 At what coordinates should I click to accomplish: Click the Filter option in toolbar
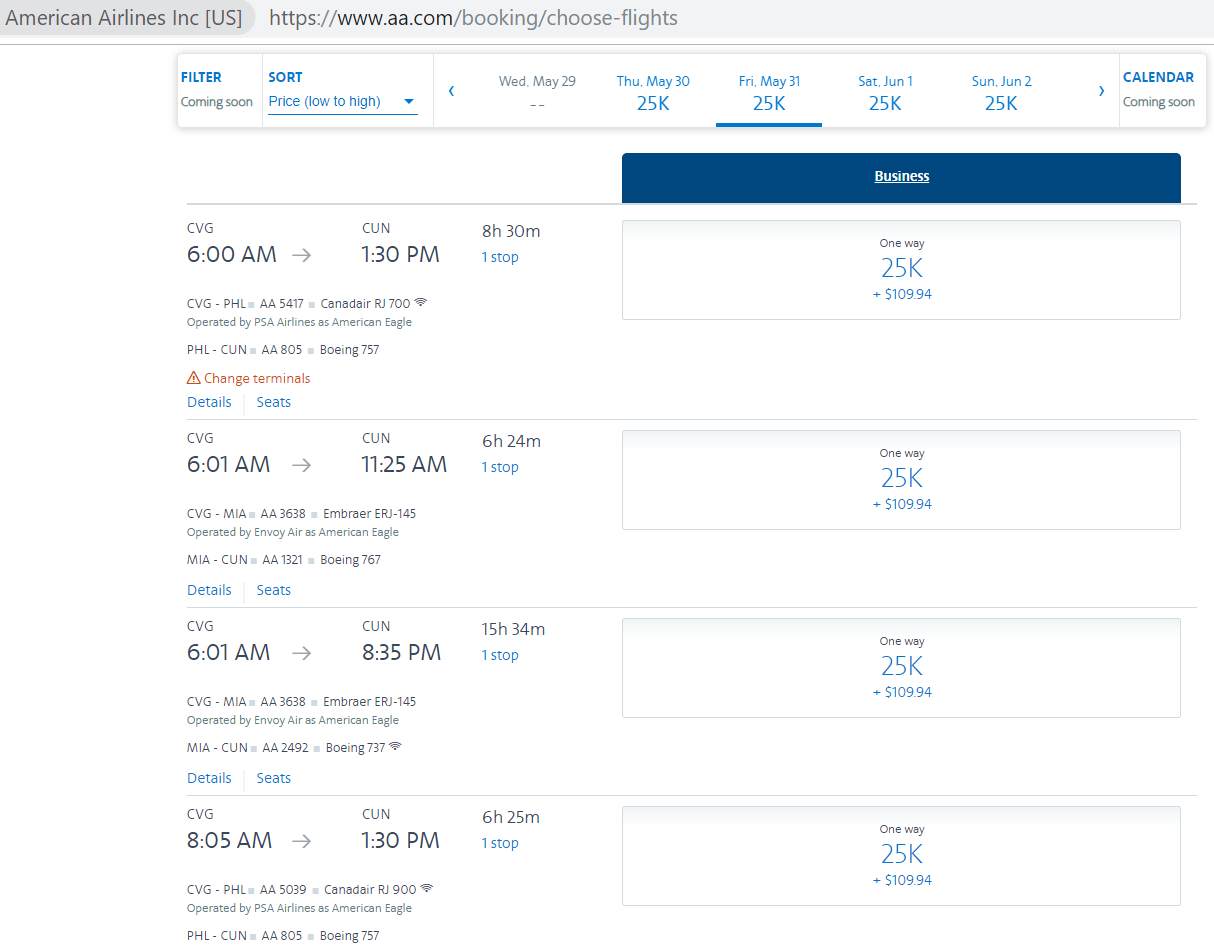pos(201,77)
